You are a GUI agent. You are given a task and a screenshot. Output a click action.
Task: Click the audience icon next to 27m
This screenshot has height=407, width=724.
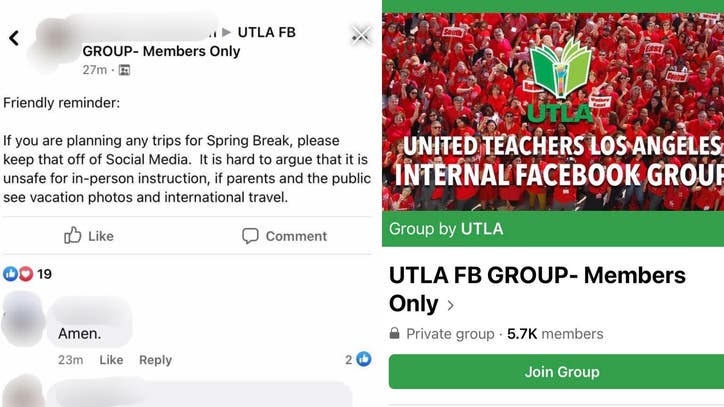pos(124,70)
